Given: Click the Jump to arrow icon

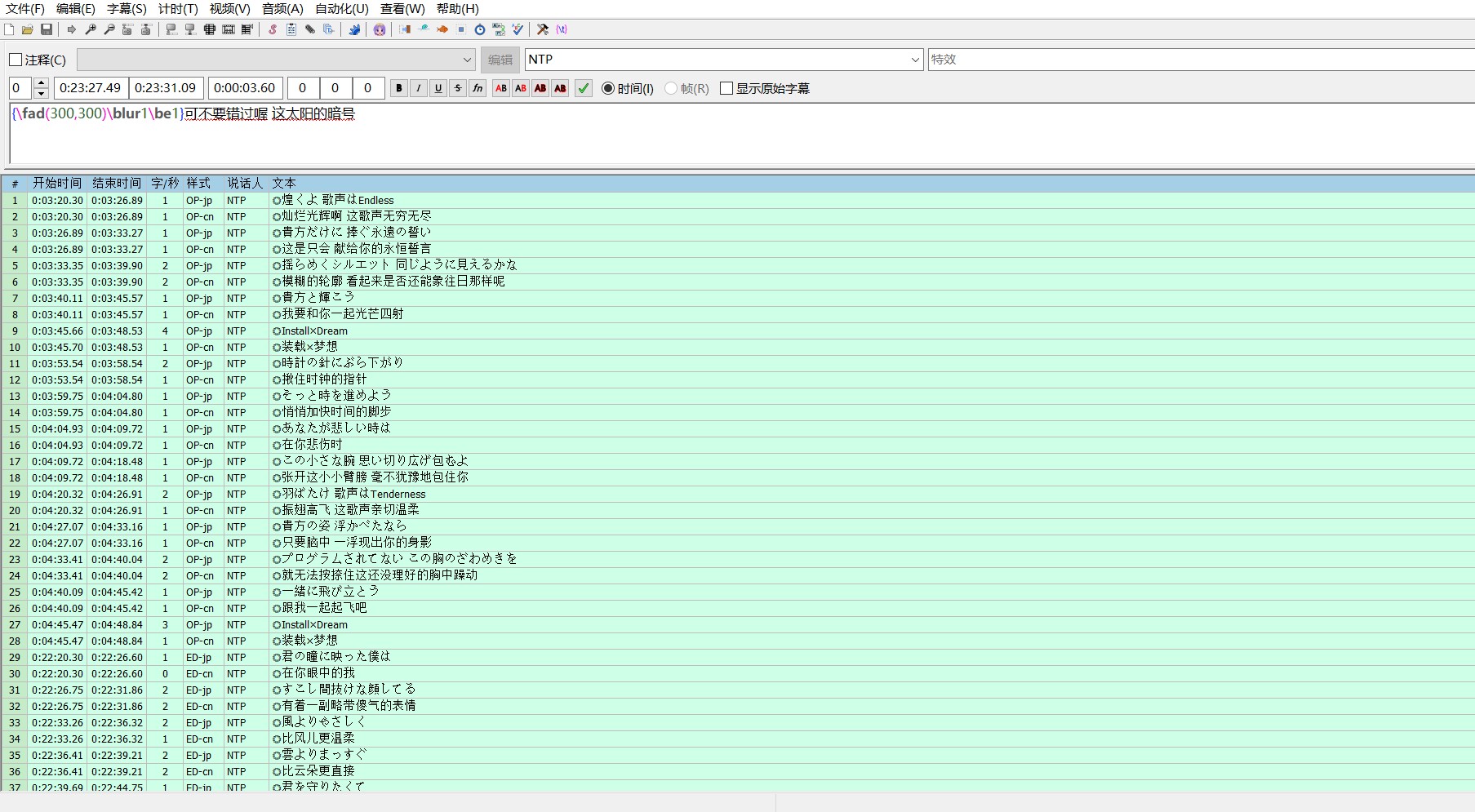Looking at the screenshot, I should coord(72,29).
